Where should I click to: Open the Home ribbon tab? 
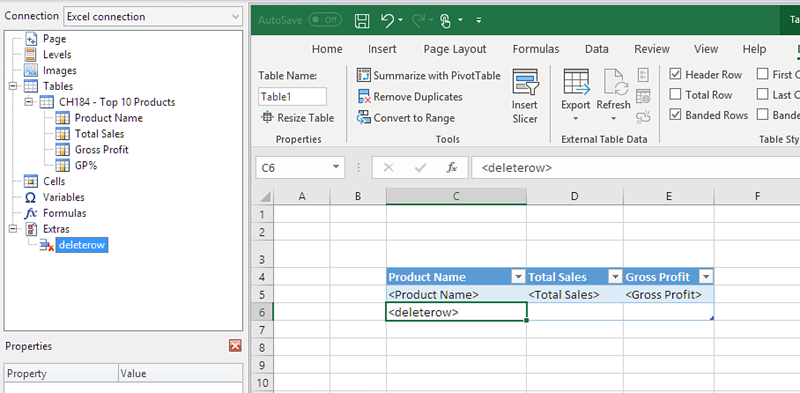pos(327,49)
